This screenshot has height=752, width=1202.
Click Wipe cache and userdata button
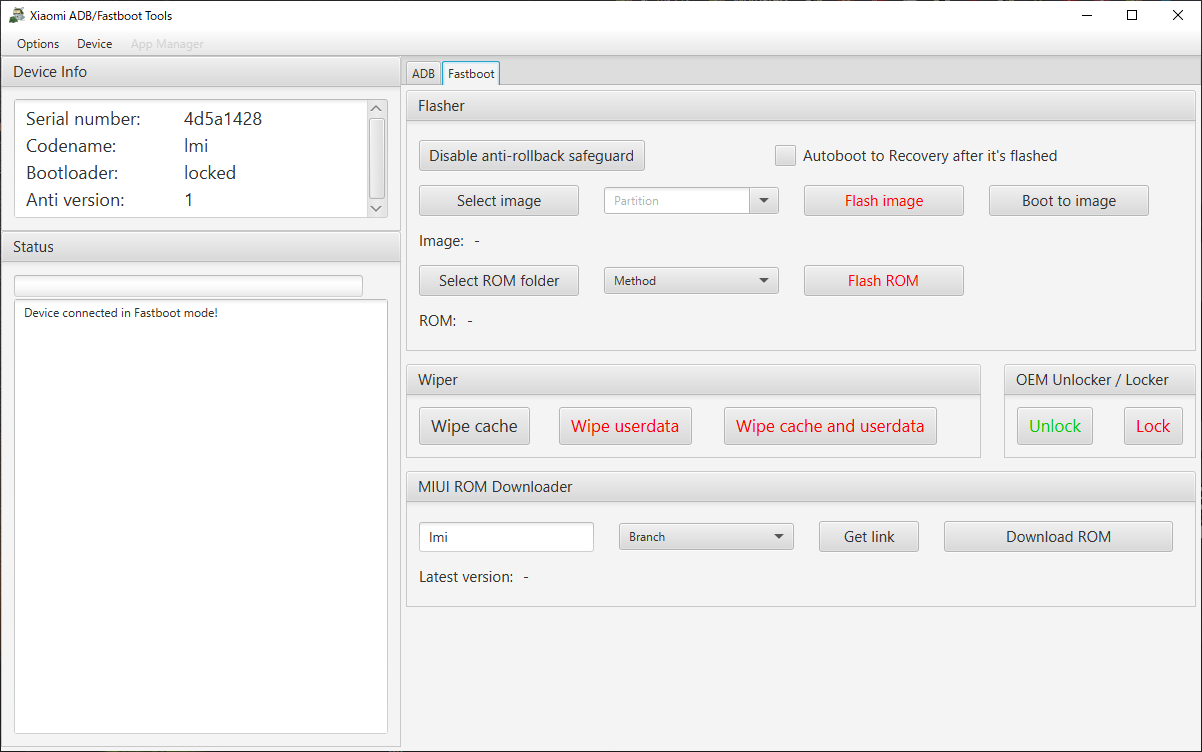[x=830, y=426]
